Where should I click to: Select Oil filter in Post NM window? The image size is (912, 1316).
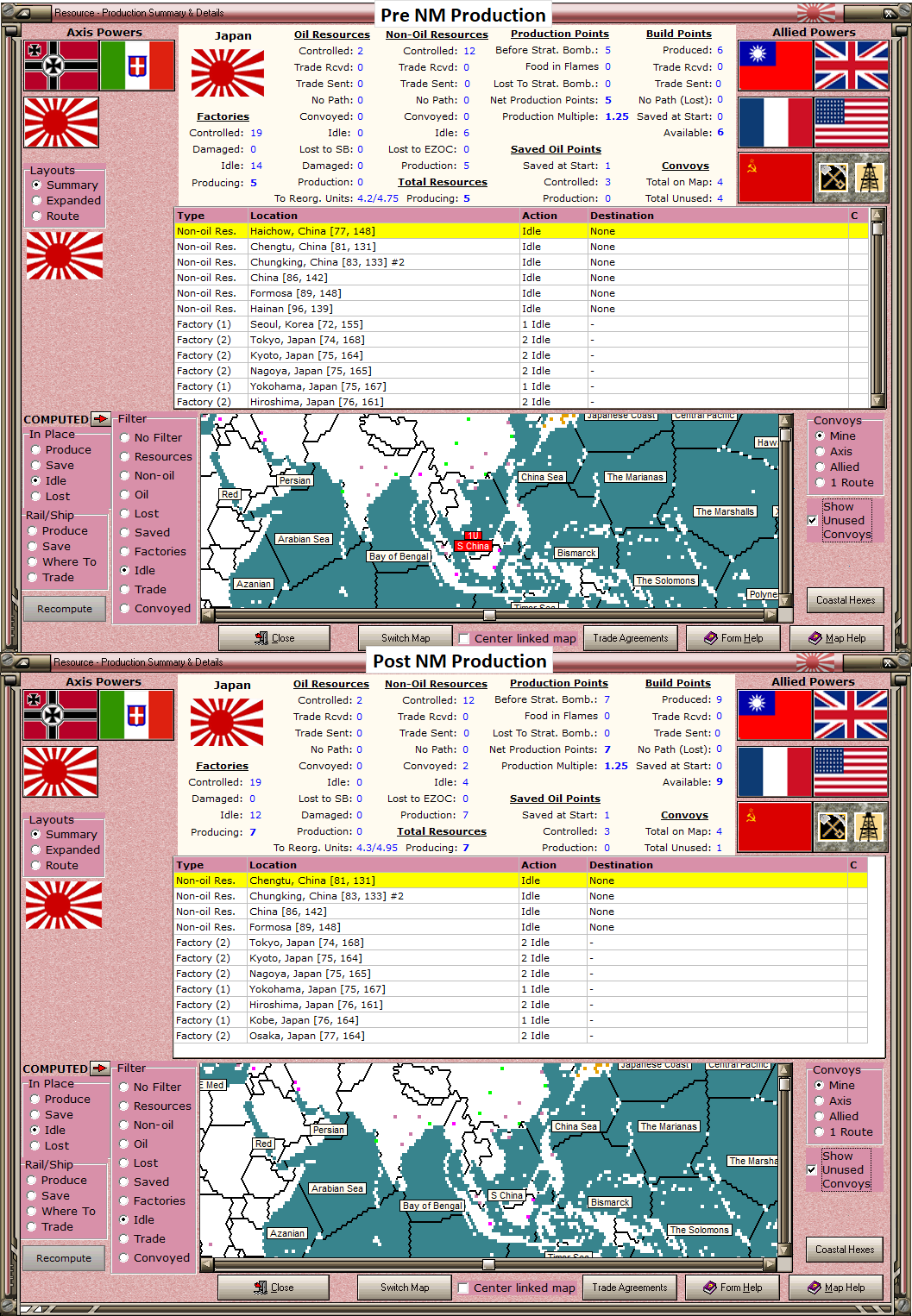[x=134, y=1144]
